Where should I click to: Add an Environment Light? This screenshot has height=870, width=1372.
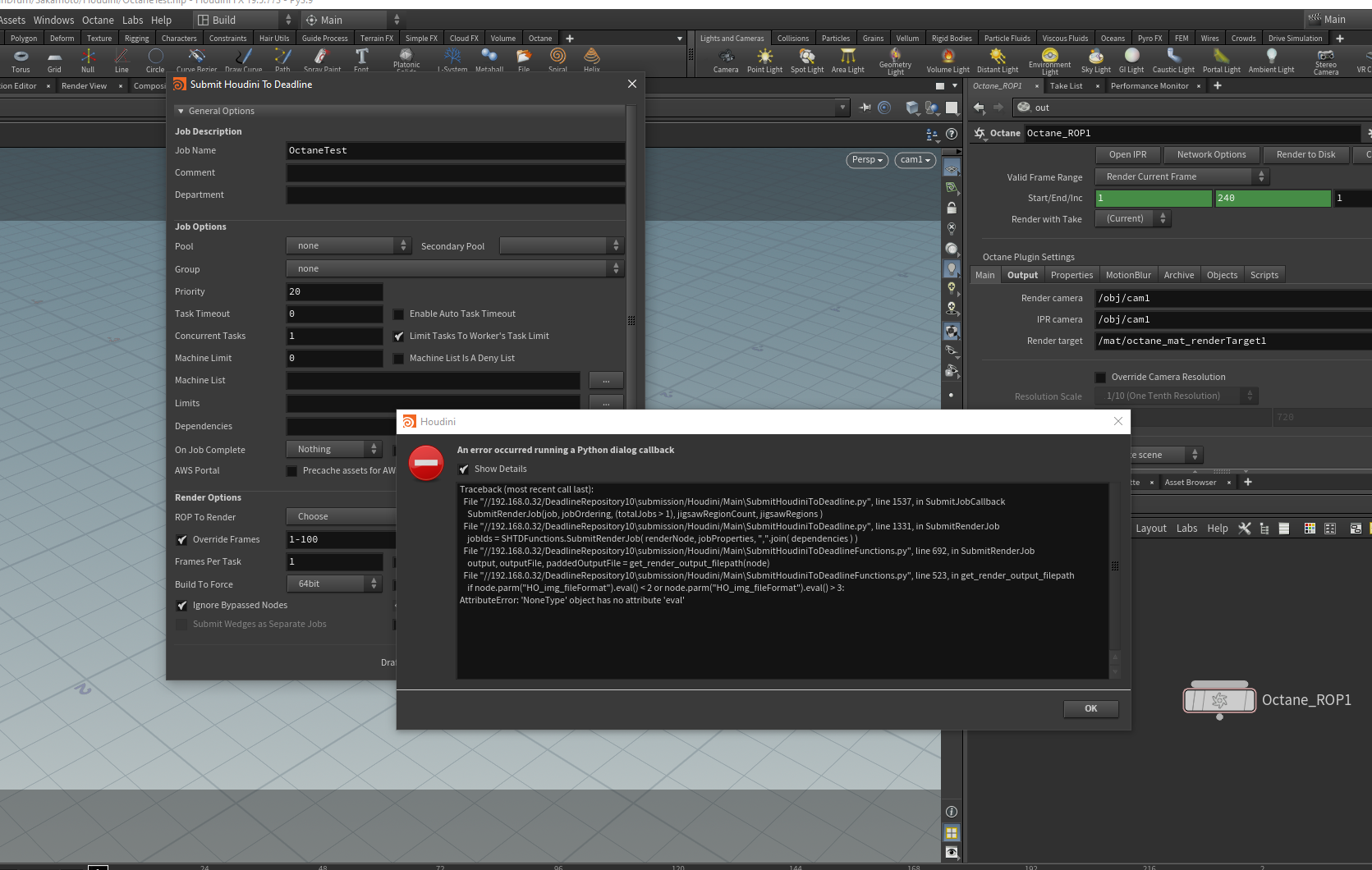click(1050, 62)
